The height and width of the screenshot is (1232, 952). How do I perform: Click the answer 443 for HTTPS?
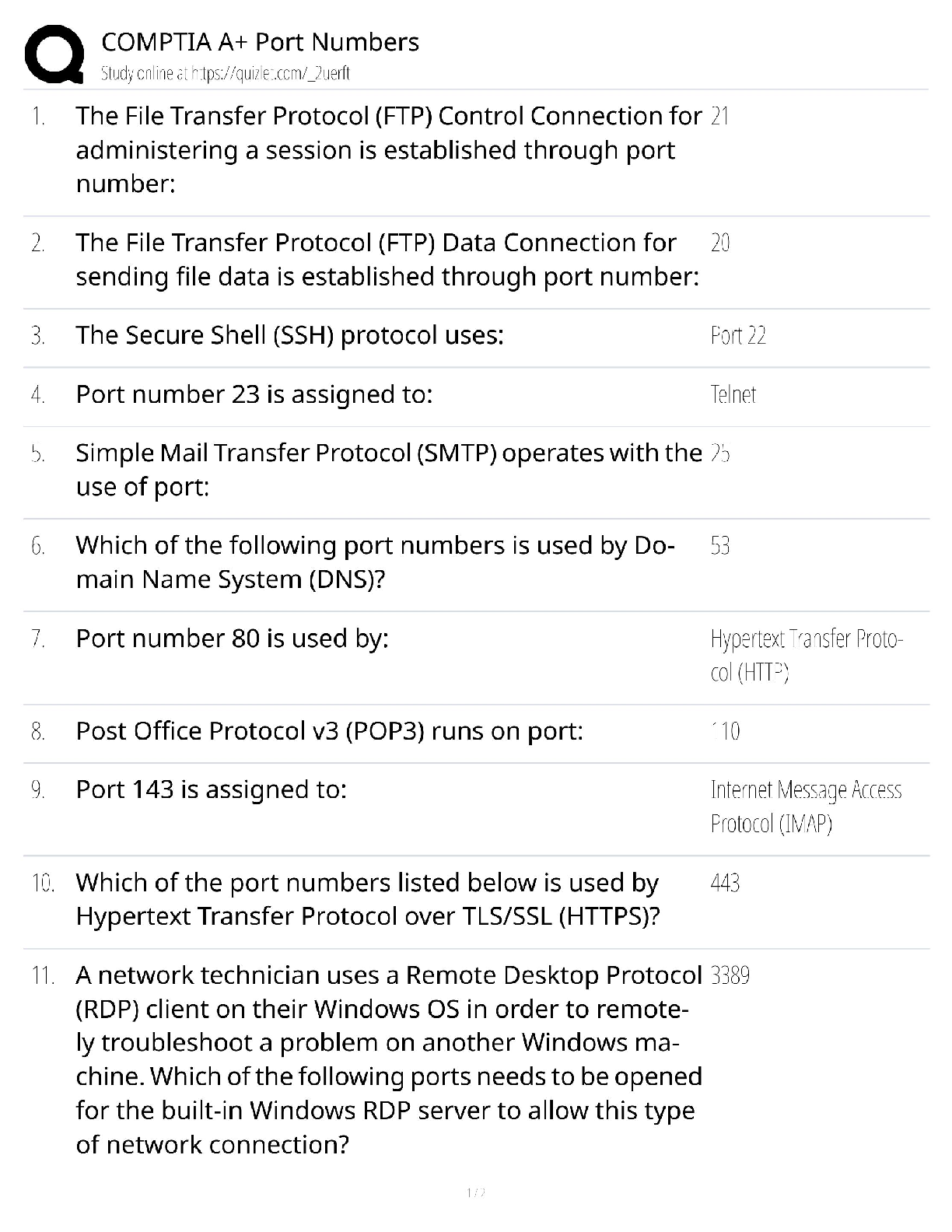(725, 884)
